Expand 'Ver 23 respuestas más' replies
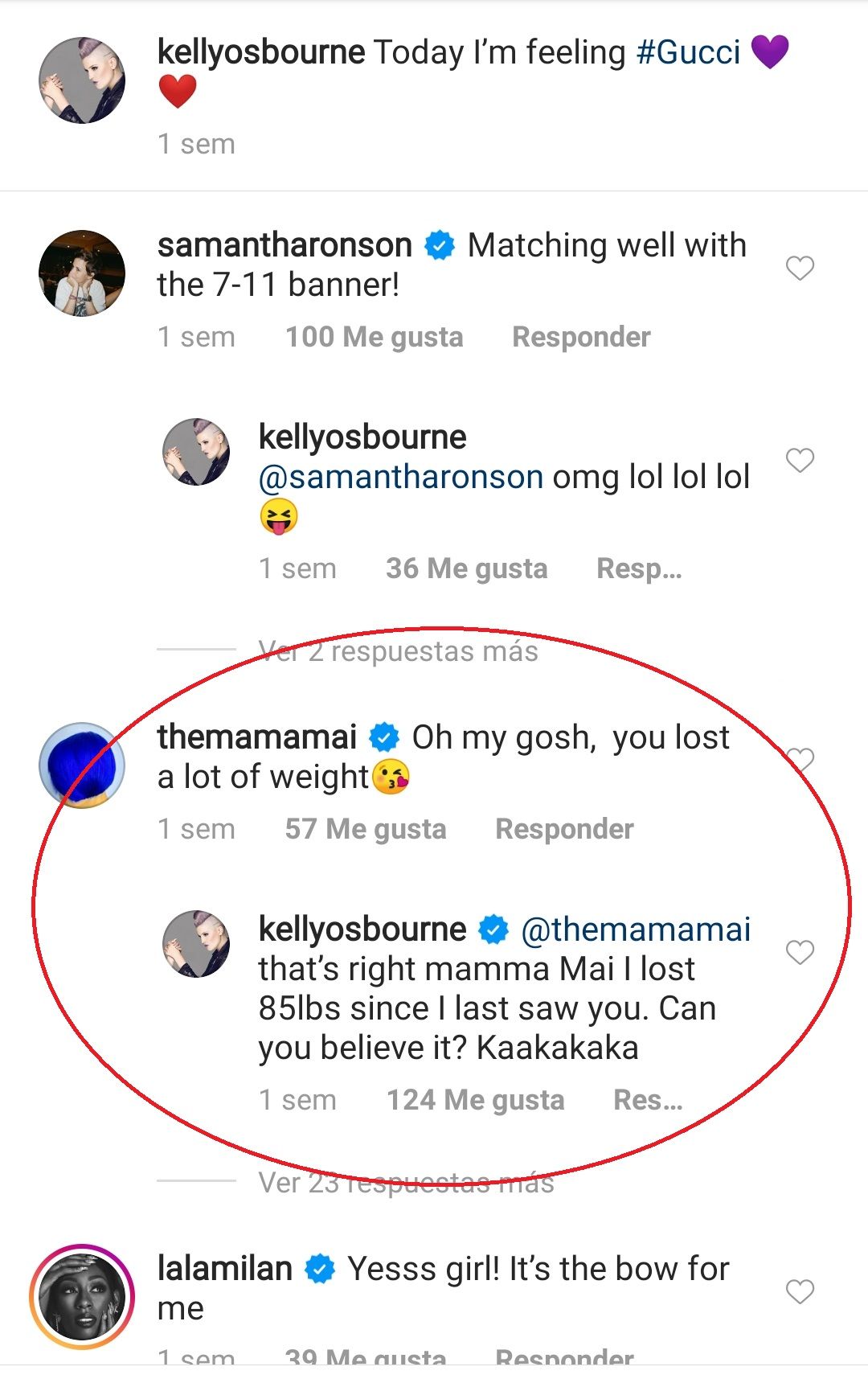Viewport: 868px width, 1383px height. (x=406, y=1183)
